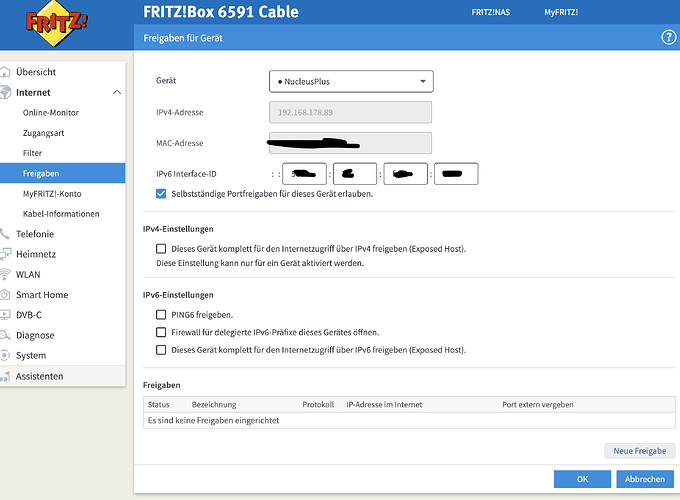Click the Diagnose icon in sidebar
Viewport: 680px width, 500px height.
pos(5,335)
